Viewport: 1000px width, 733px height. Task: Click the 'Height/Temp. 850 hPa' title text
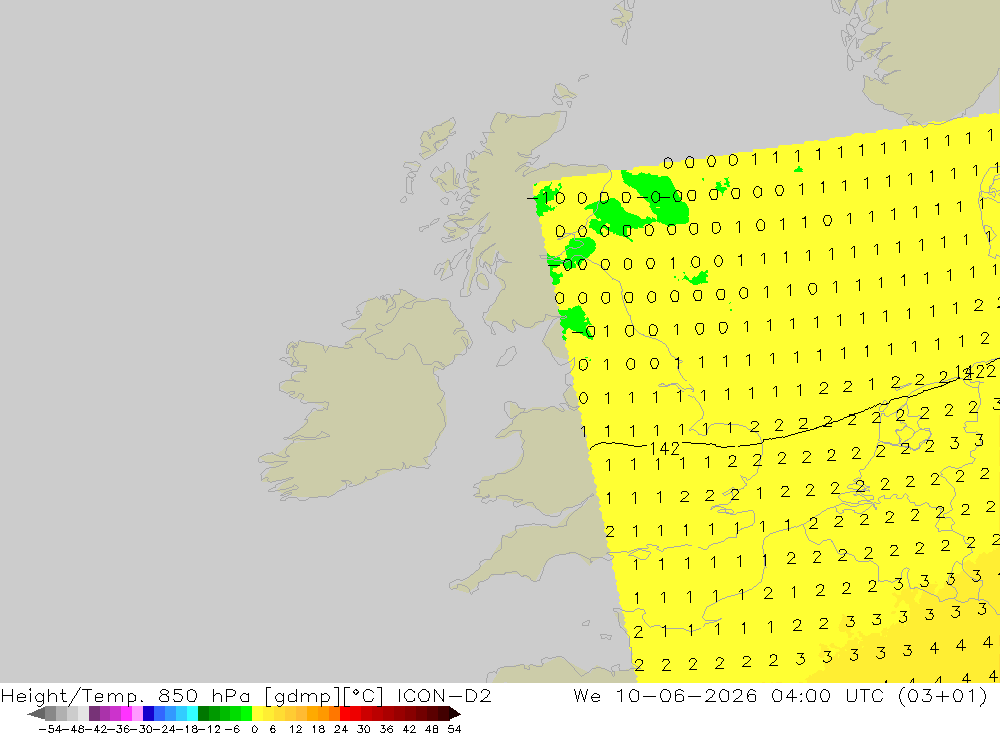(x=126, y=695)
